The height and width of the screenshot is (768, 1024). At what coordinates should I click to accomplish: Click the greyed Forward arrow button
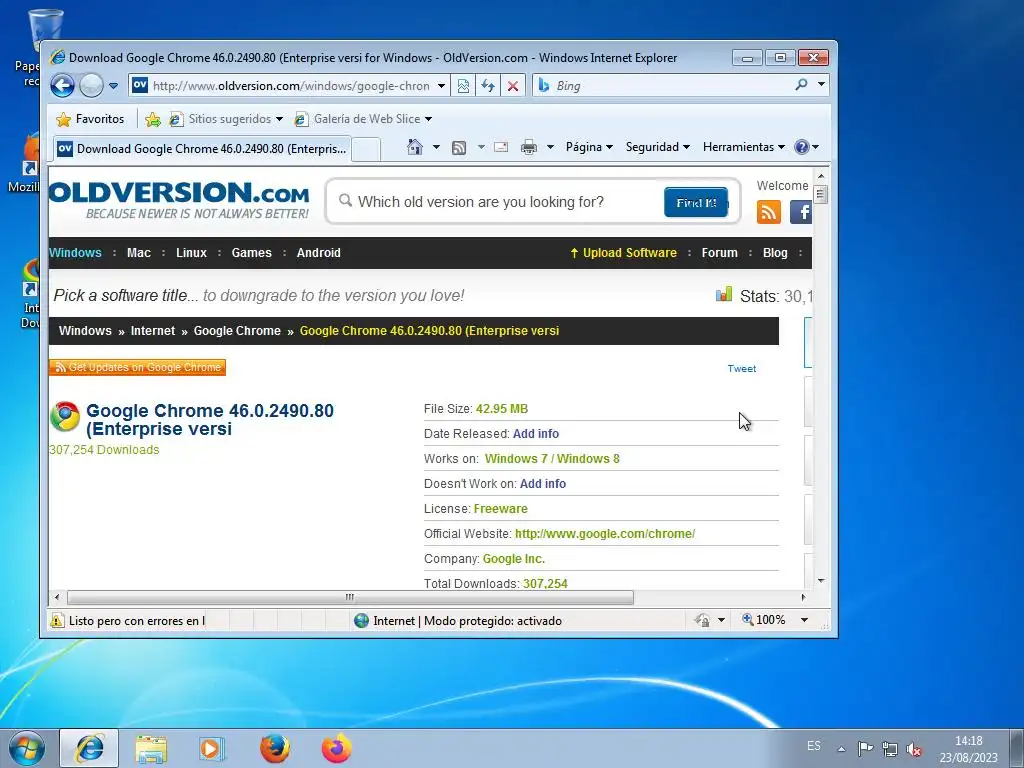point(91,86)
